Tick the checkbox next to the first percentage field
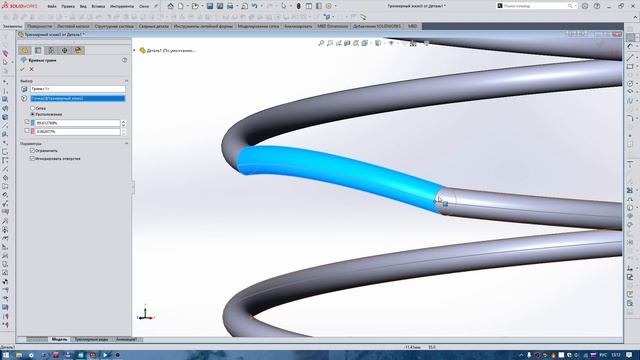 27,122
